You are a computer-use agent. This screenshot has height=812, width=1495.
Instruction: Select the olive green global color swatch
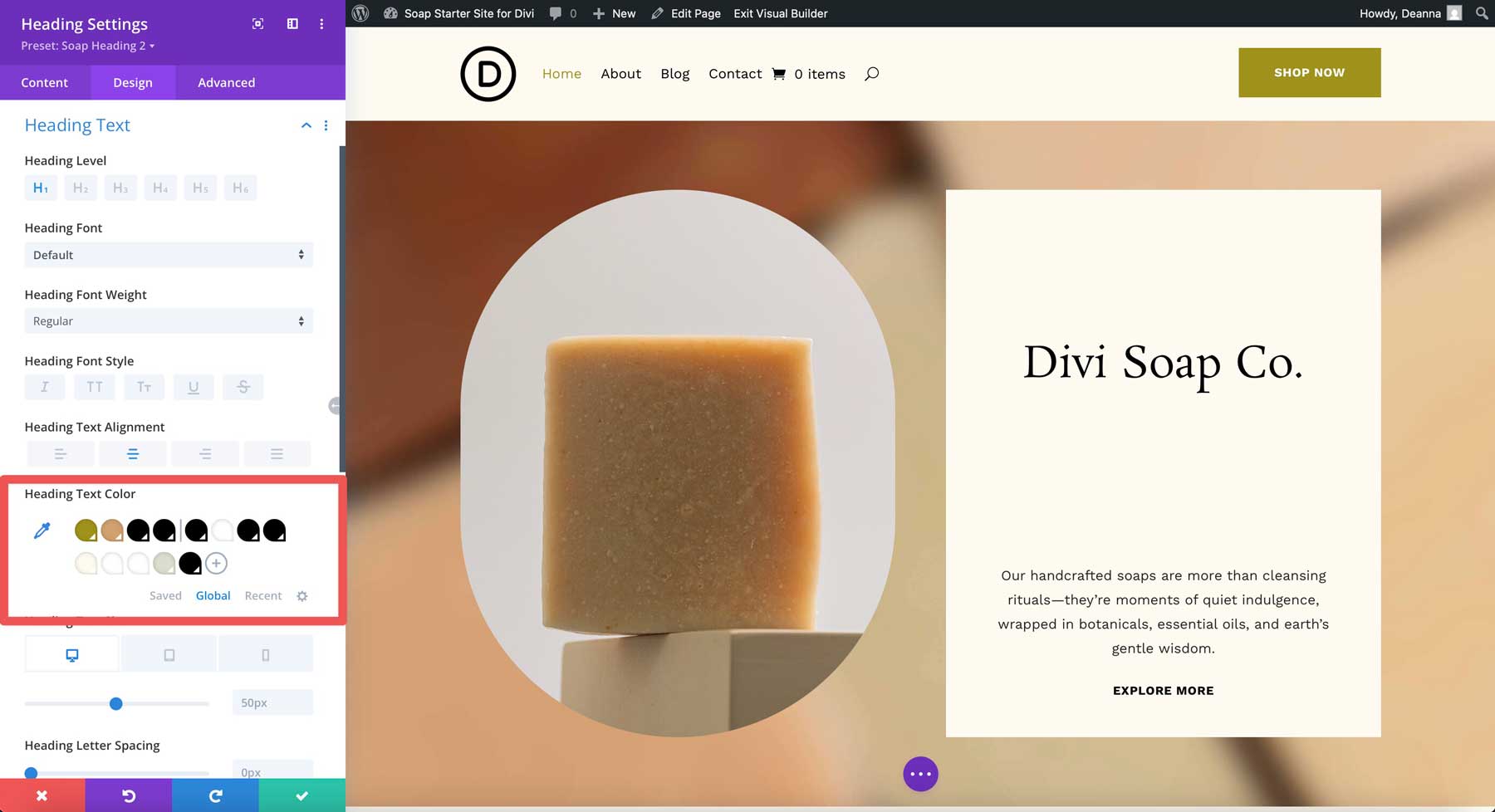pyautogui.click(x=86, y=530)
